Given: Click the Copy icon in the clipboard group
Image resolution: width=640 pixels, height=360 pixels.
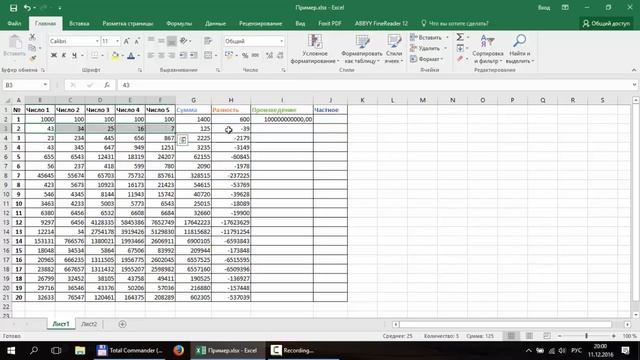Looking at the screenshot, I should 32,48.
